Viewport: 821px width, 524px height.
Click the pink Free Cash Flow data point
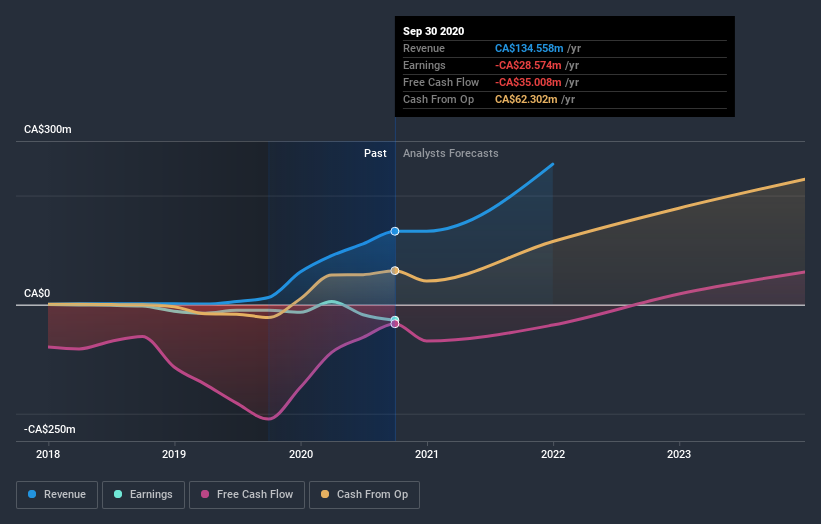(x=395, y=324)
